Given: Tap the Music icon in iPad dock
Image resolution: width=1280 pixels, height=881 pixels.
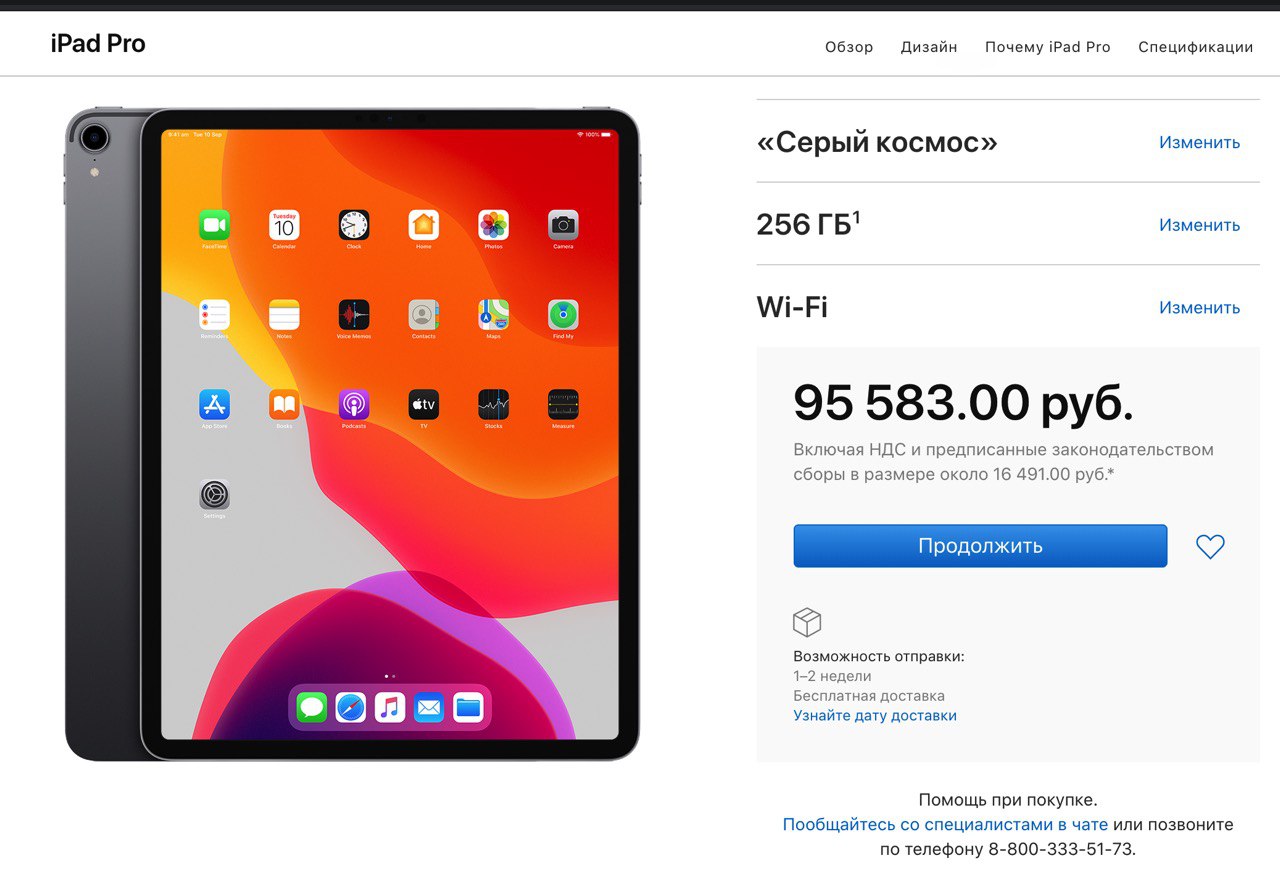Looking at the screenshot, I should click(x=390, y=707).
